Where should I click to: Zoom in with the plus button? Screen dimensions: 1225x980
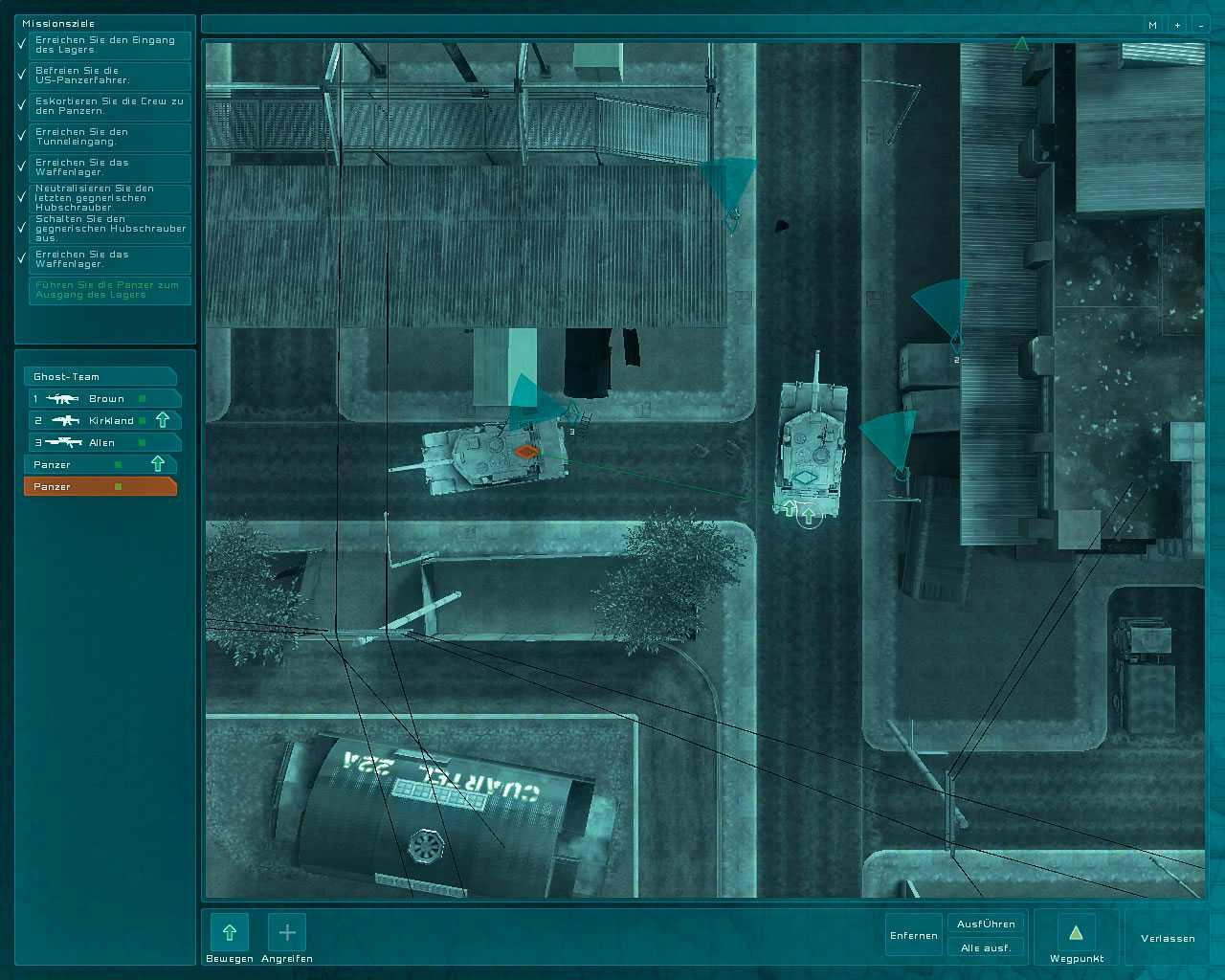1177,26
